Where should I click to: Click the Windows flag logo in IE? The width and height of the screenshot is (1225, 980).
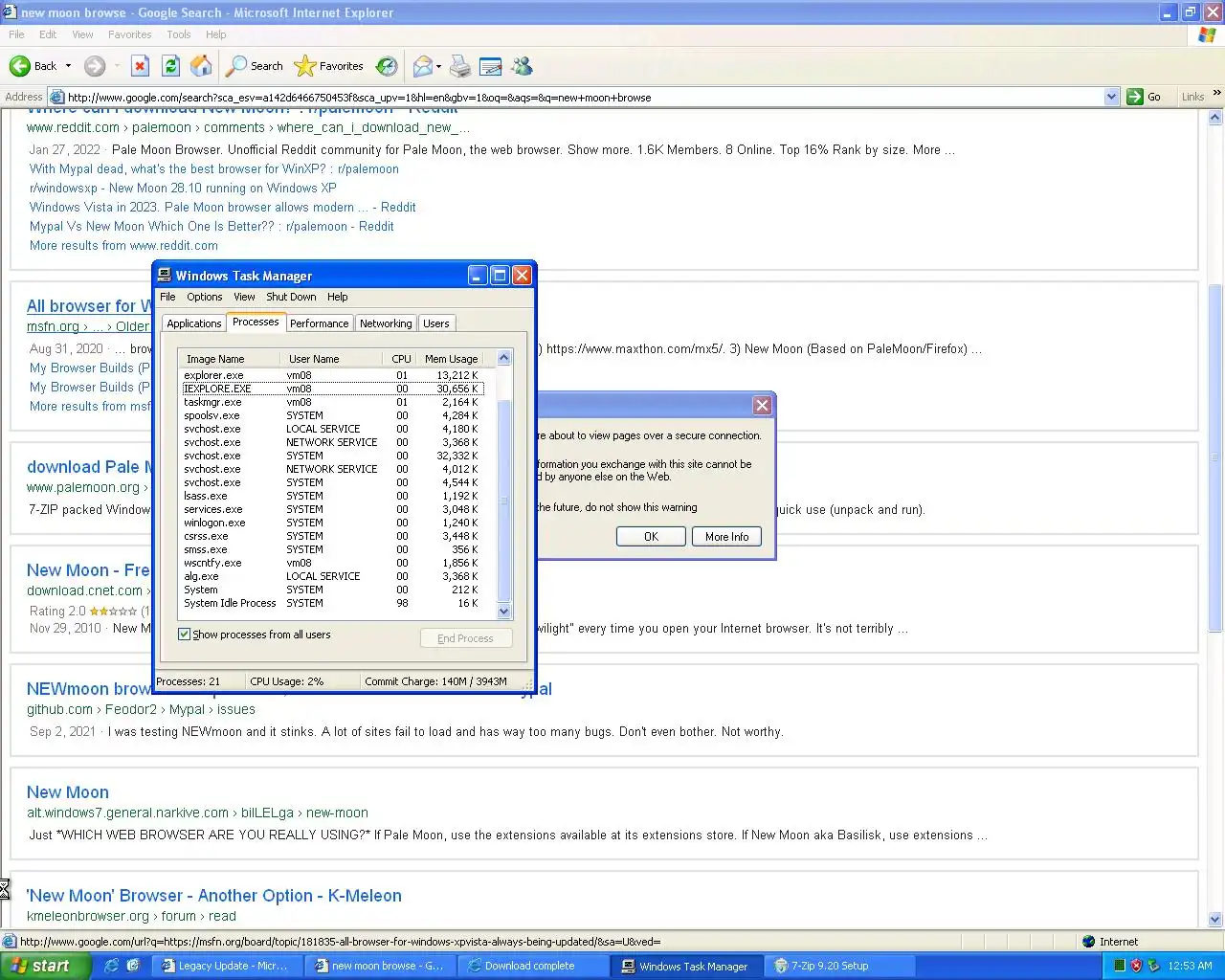[1208, 34]
